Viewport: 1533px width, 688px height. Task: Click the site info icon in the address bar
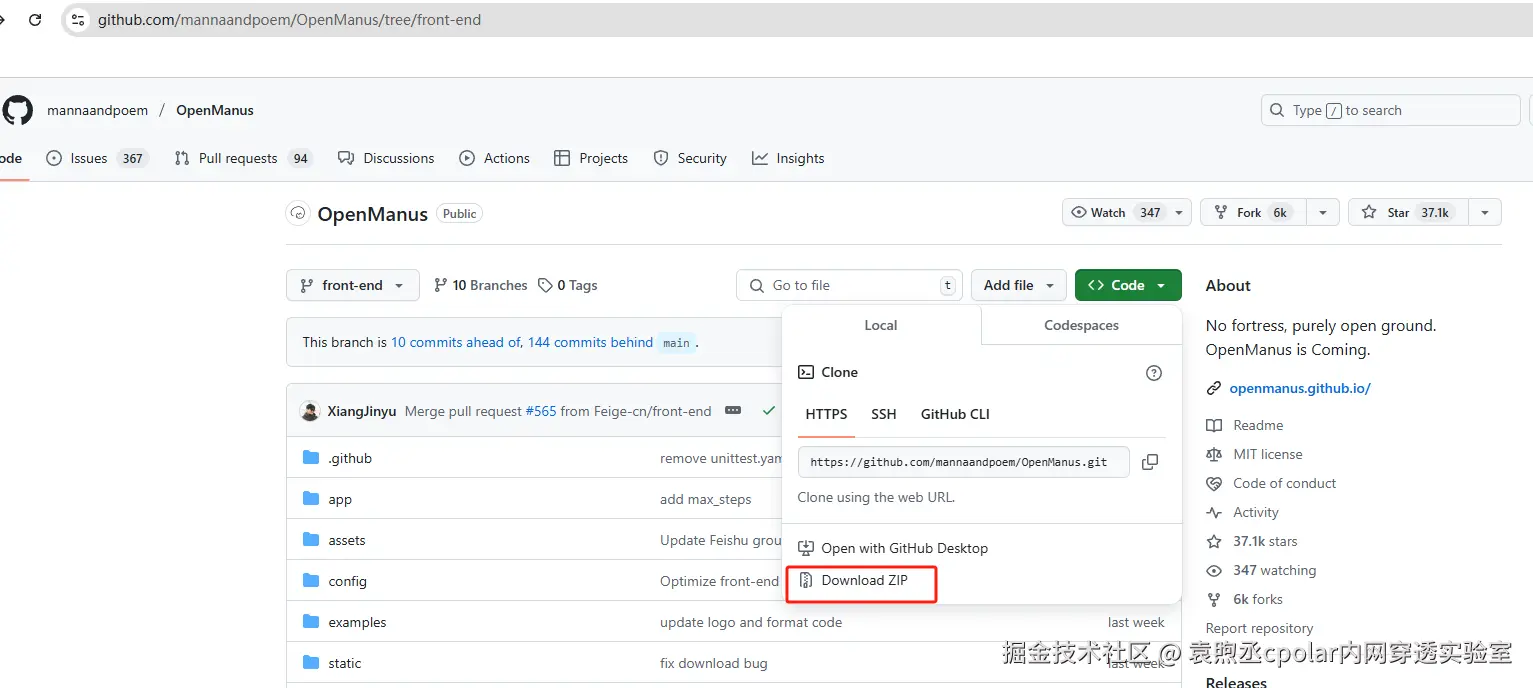78,20
